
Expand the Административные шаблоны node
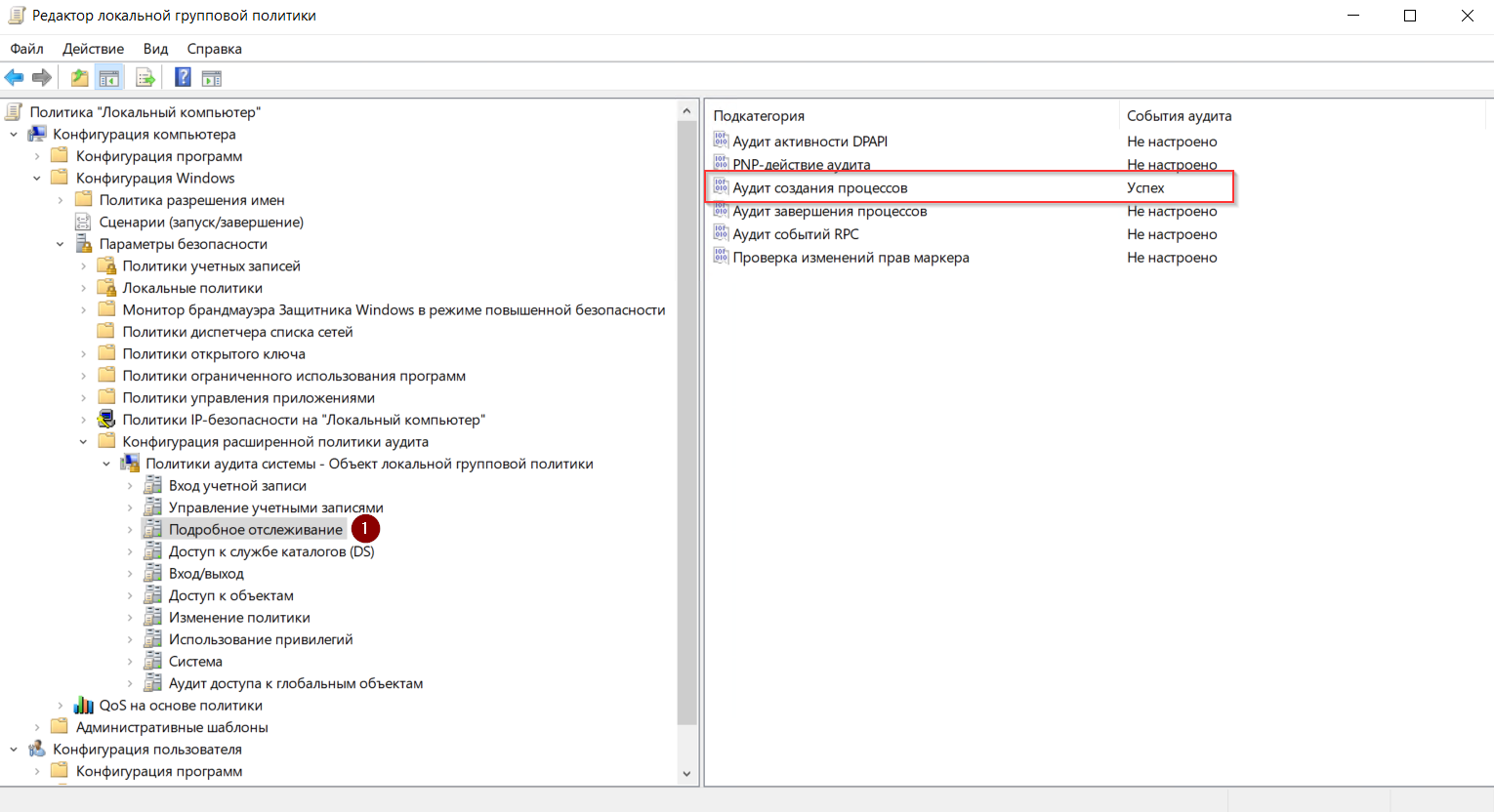37,727
